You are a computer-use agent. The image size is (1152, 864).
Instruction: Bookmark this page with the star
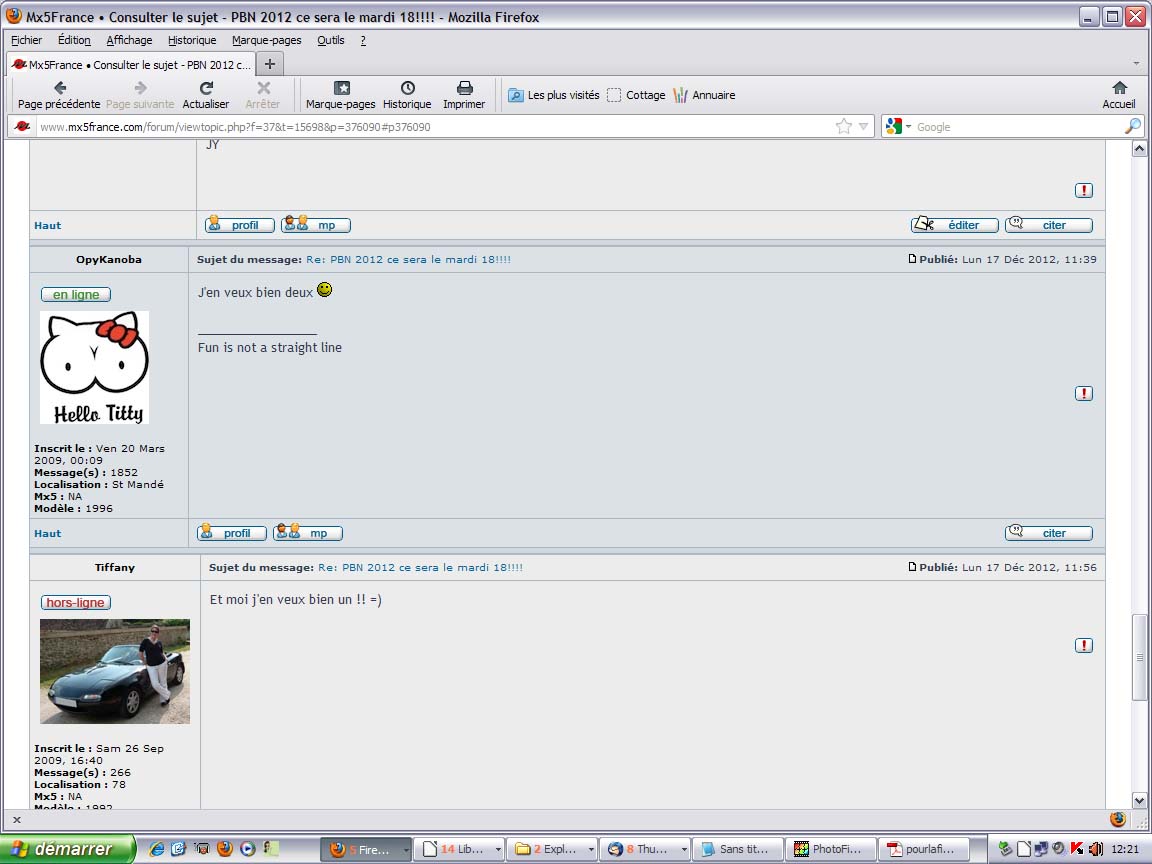pos(843,126)
